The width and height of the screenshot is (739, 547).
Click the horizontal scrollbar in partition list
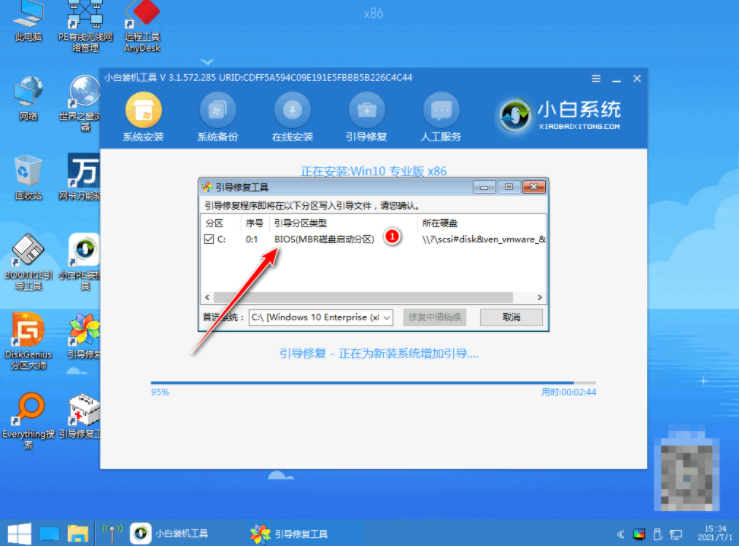pyautogui.click(x=363, y=297)
